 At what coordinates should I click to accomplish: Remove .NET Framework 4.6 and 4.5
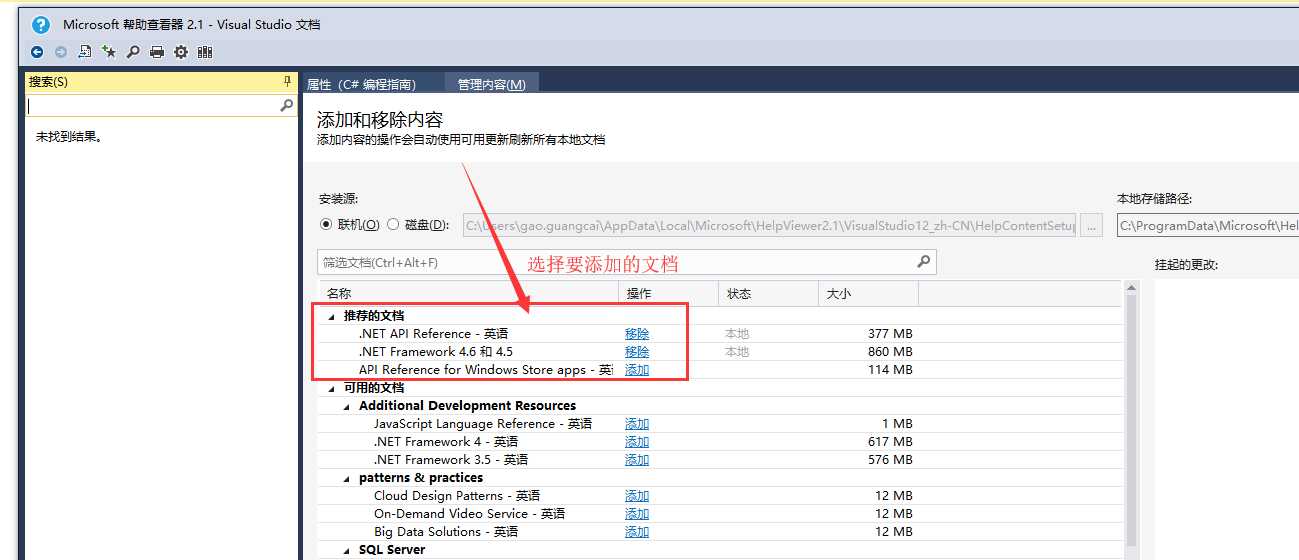(637, 352)
